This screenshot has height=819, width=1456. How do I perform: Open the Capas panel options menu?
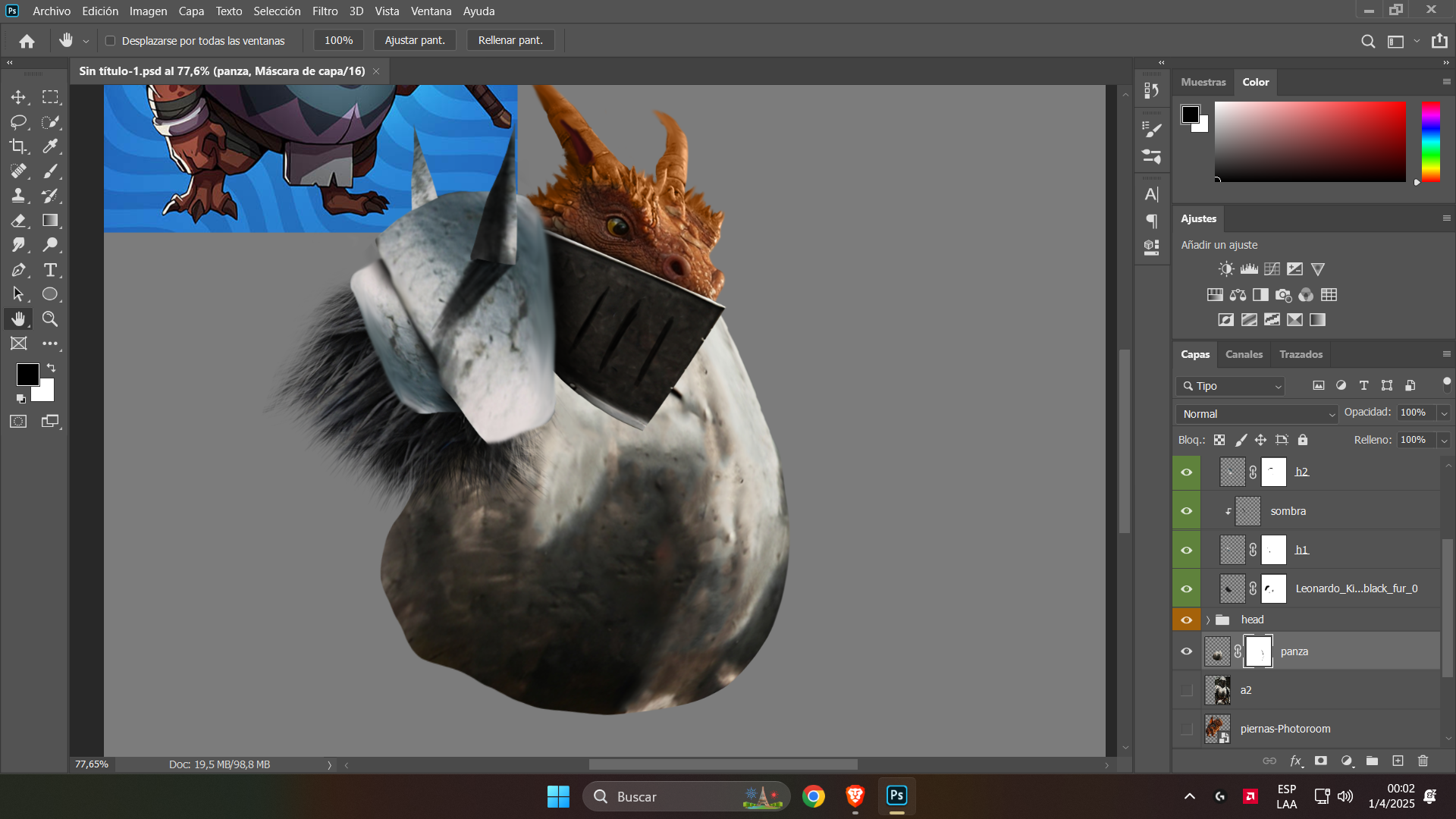[x=1446, y=354]
